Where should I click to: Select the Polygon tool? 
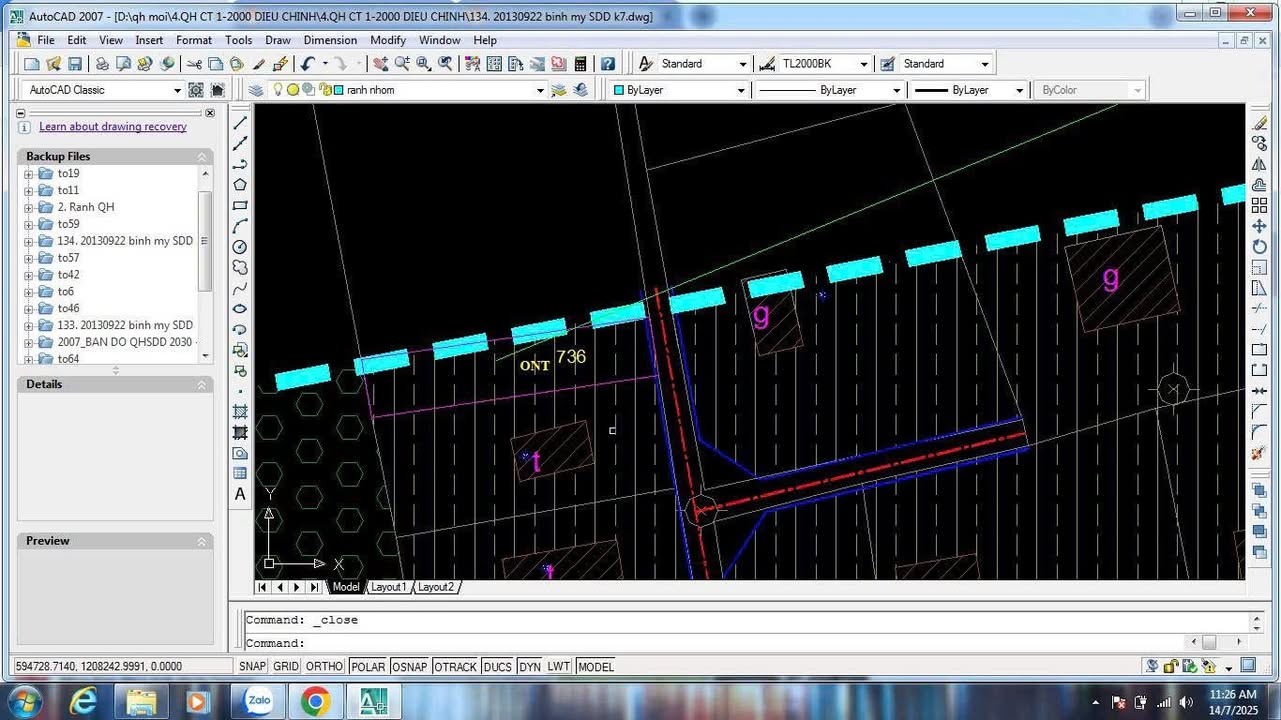click(240, 184)
